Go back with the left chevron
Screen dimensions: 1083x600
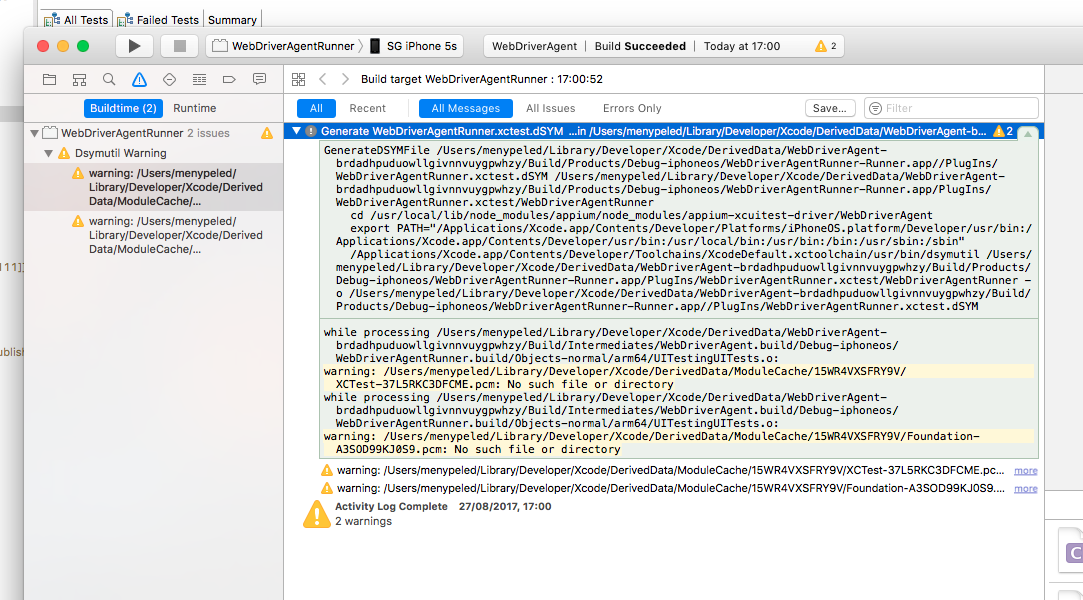[x=323, y=79]
